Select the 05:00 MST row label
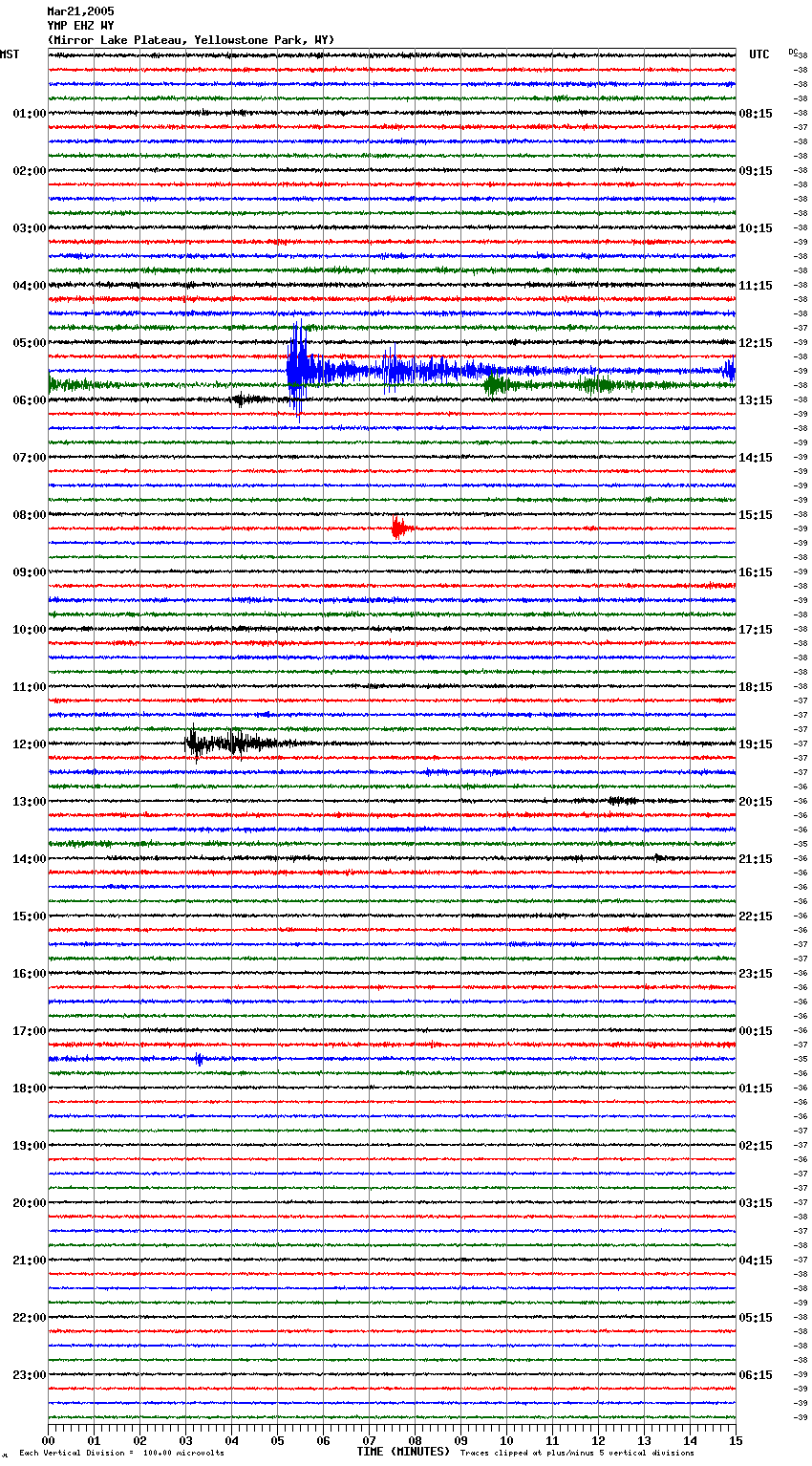This screenshot has width=812, height=1466. coord(29,343)
